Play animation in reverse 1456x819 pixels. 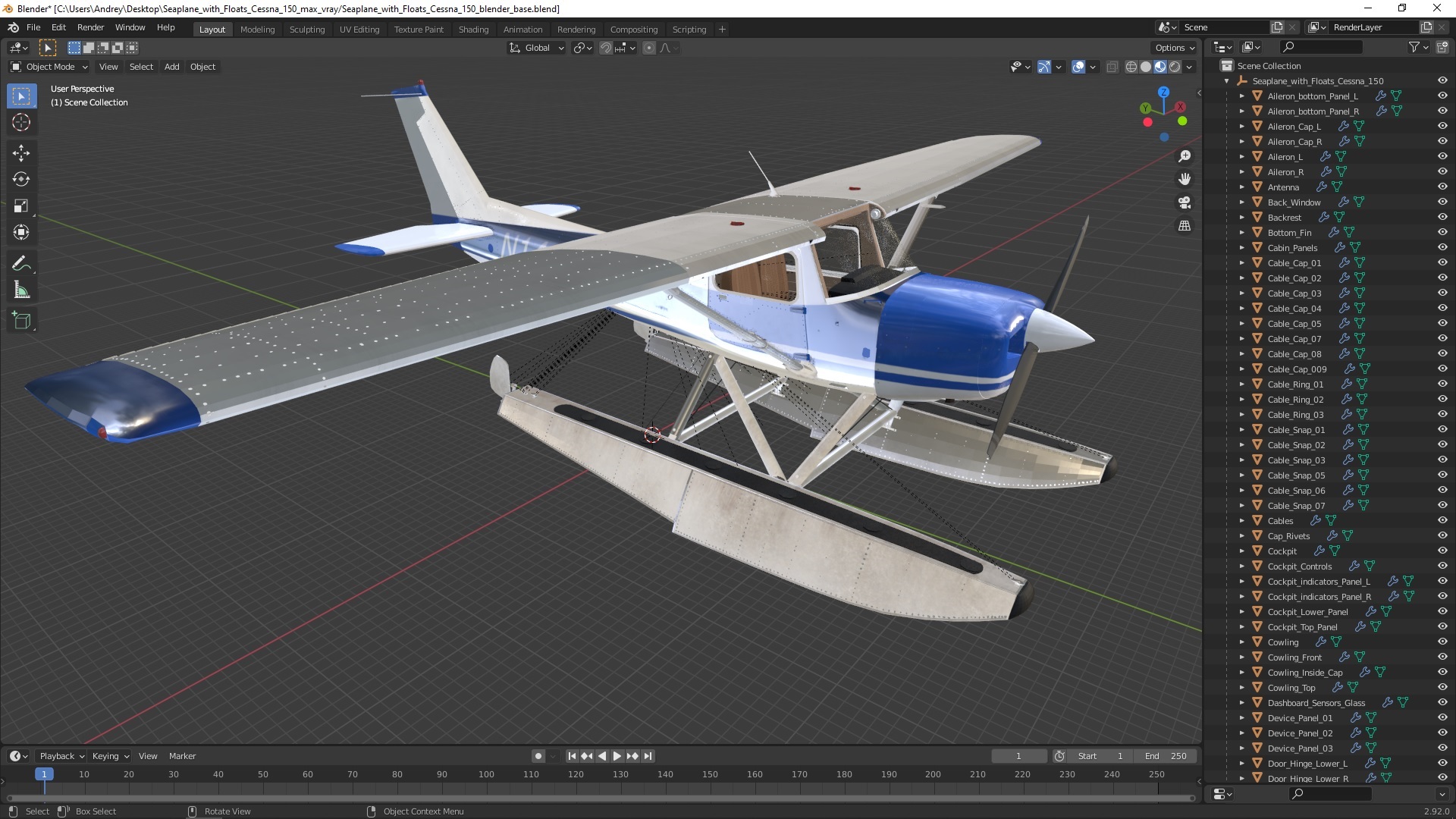[x=602, y=756]
